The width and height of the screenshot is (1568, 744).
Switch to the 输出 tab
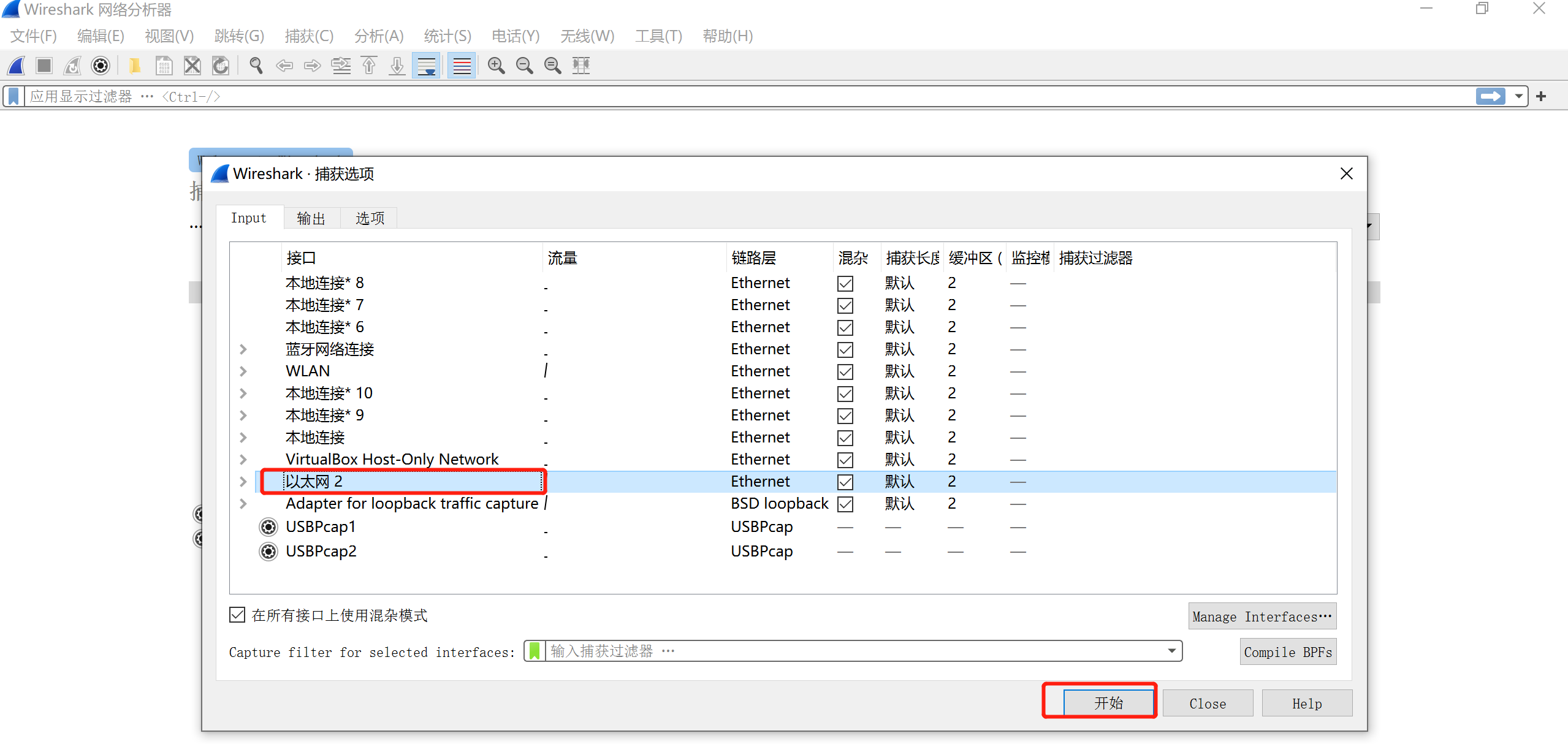coord(311,218)
